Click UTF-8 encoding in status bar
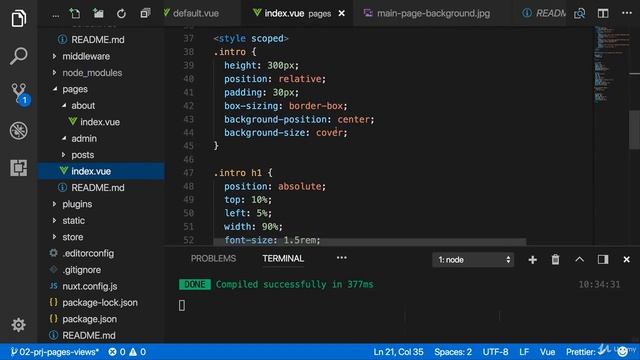The width and height of the screenshot is (640, 360). pyautogui.click(x=496, y=352)
